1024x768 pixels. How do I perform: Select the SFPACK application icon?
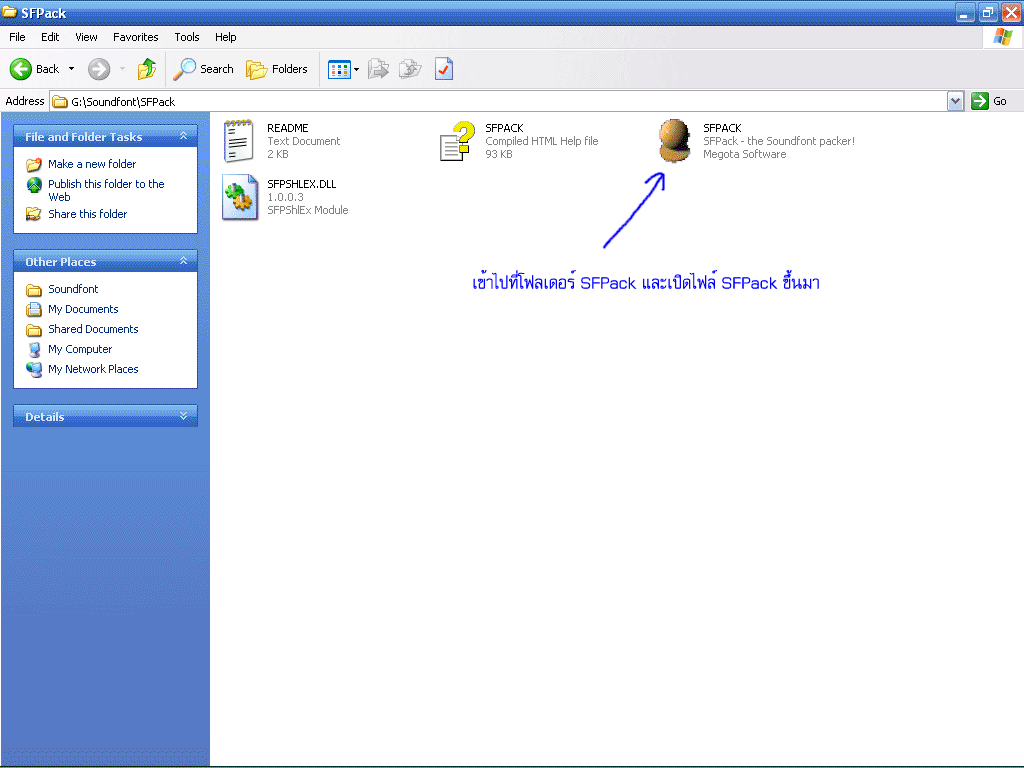coord(675,140)
